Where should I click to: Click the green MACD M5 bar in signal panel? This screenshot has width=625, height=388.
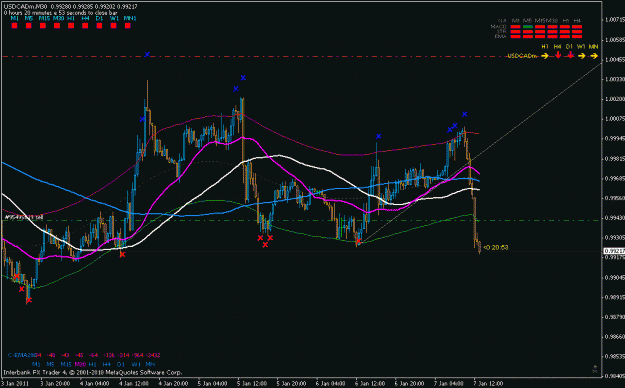point(528,27)
